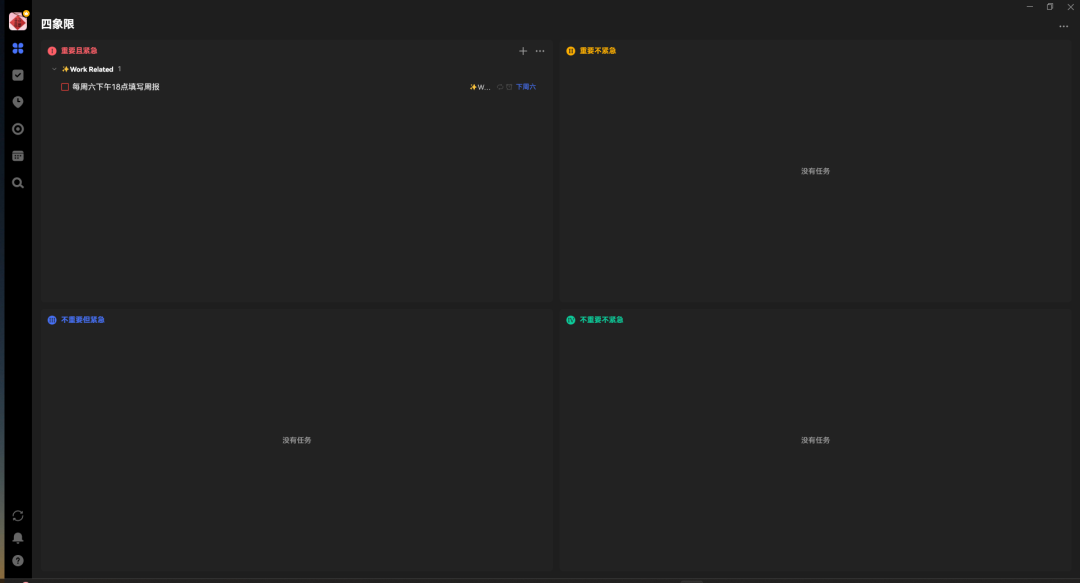Check off task 每周六下午18点填写周报

pyautogui.click(x=65, y=87)
